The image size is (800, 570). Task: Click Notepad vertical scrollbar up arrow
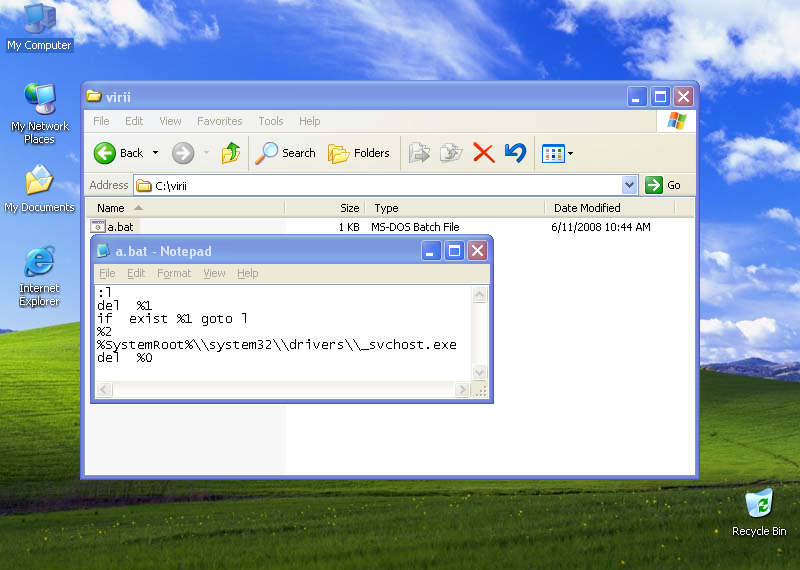tap(480, 294)
